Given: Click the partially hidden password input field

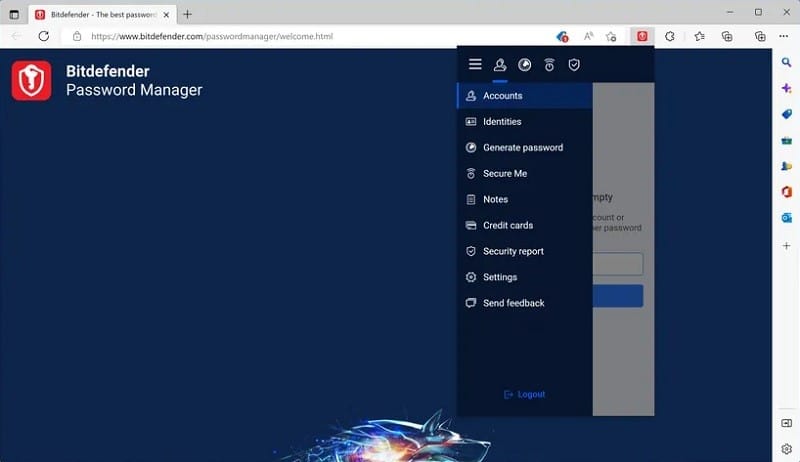Looking at the screenshot, I should coord(618,264).
